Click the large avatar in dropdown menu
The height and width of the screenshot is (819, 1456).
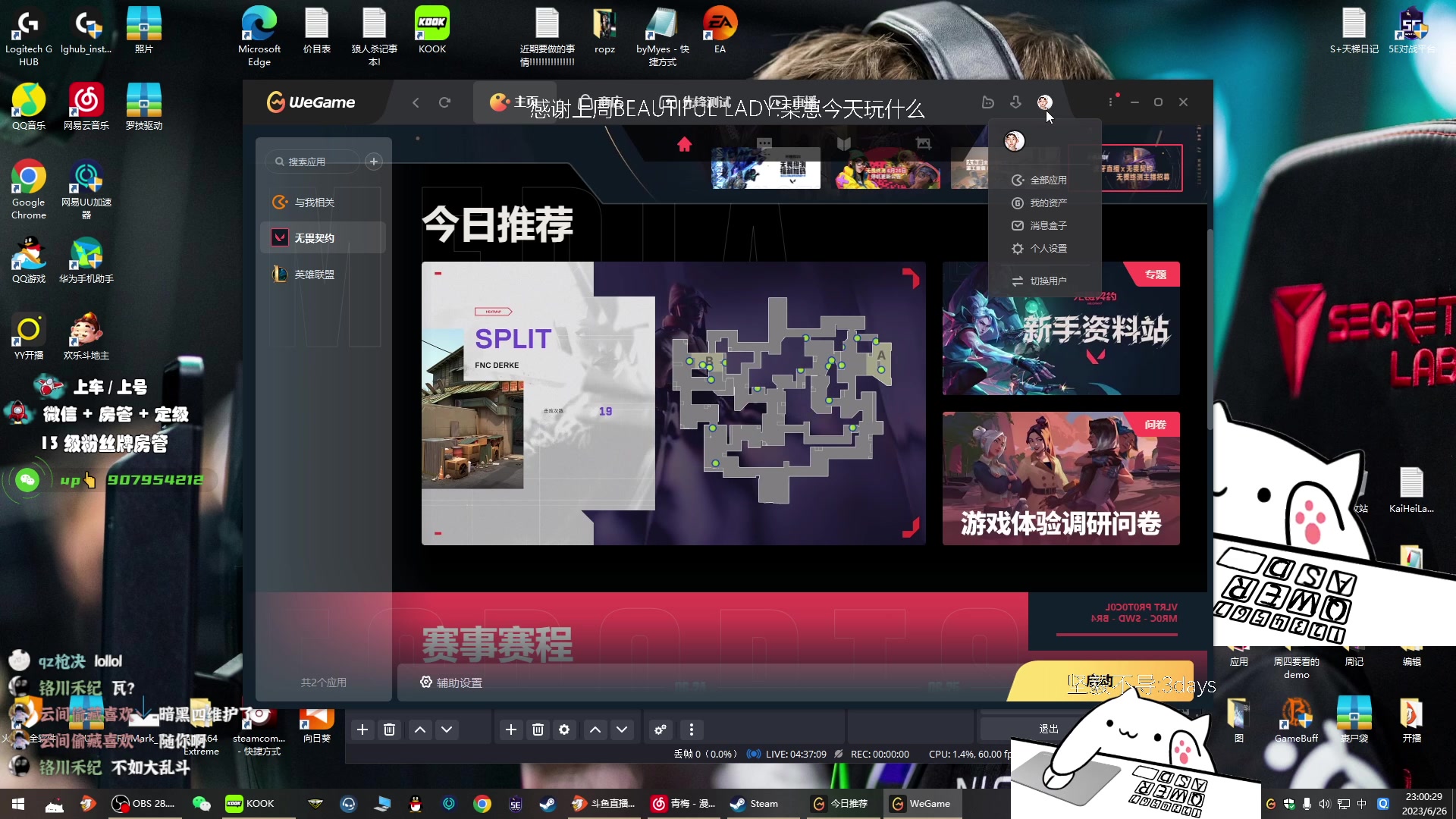click(x=1014, y=141)
